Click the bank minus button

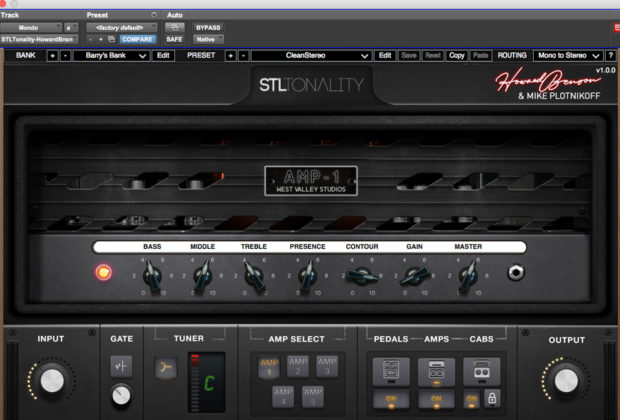coord(65,56)
